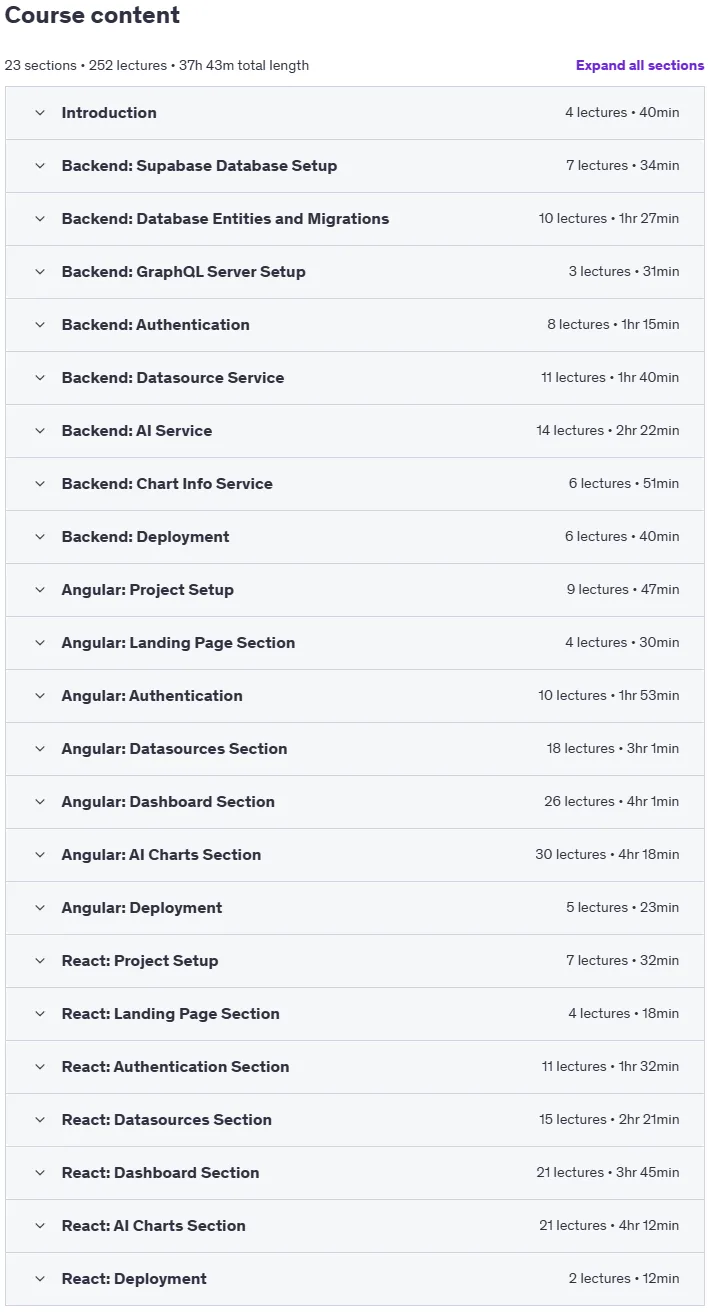Open React: Datasources Section row
711x1312 pixels.
coord(355,1120)
